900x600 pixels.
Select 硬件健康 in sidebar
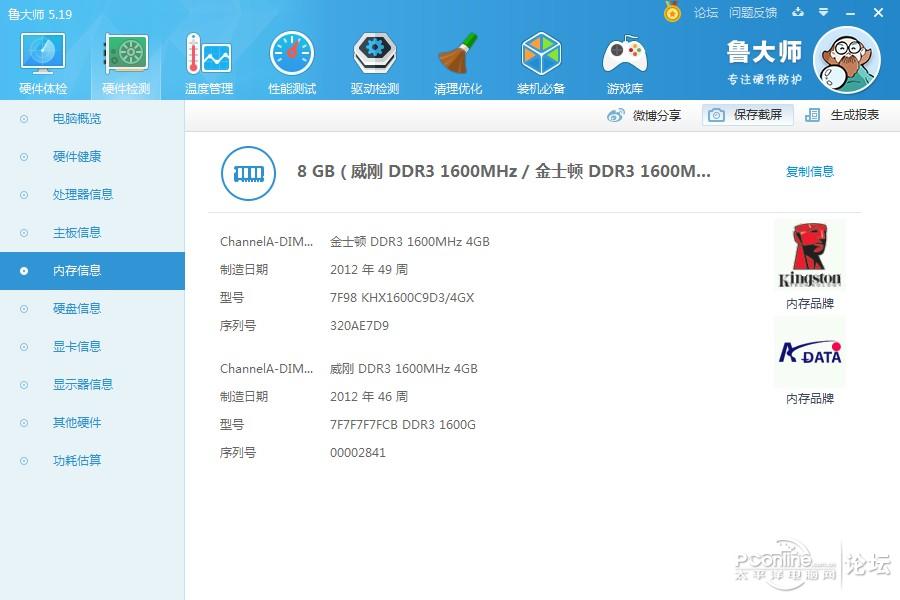(x=92, y=157)
